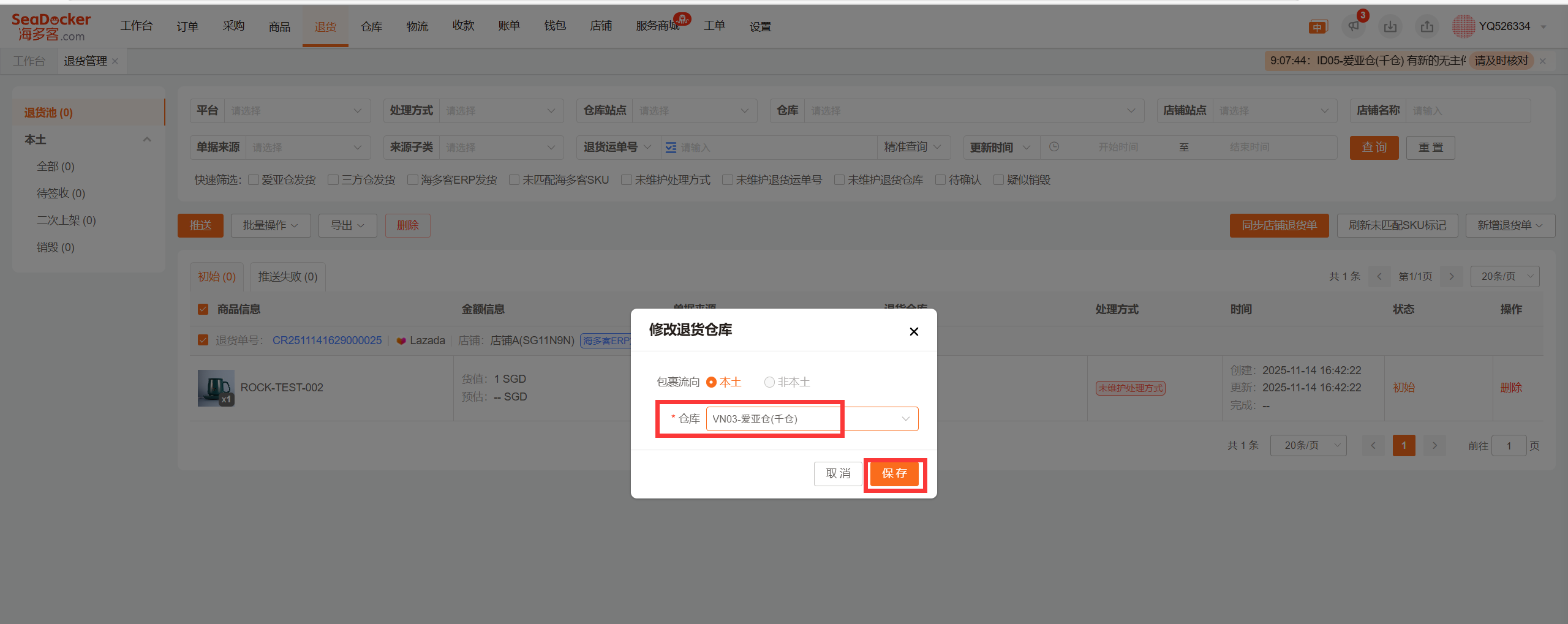
Task: Click the upload export icon in top bar
Action: tap(1427, 26)
